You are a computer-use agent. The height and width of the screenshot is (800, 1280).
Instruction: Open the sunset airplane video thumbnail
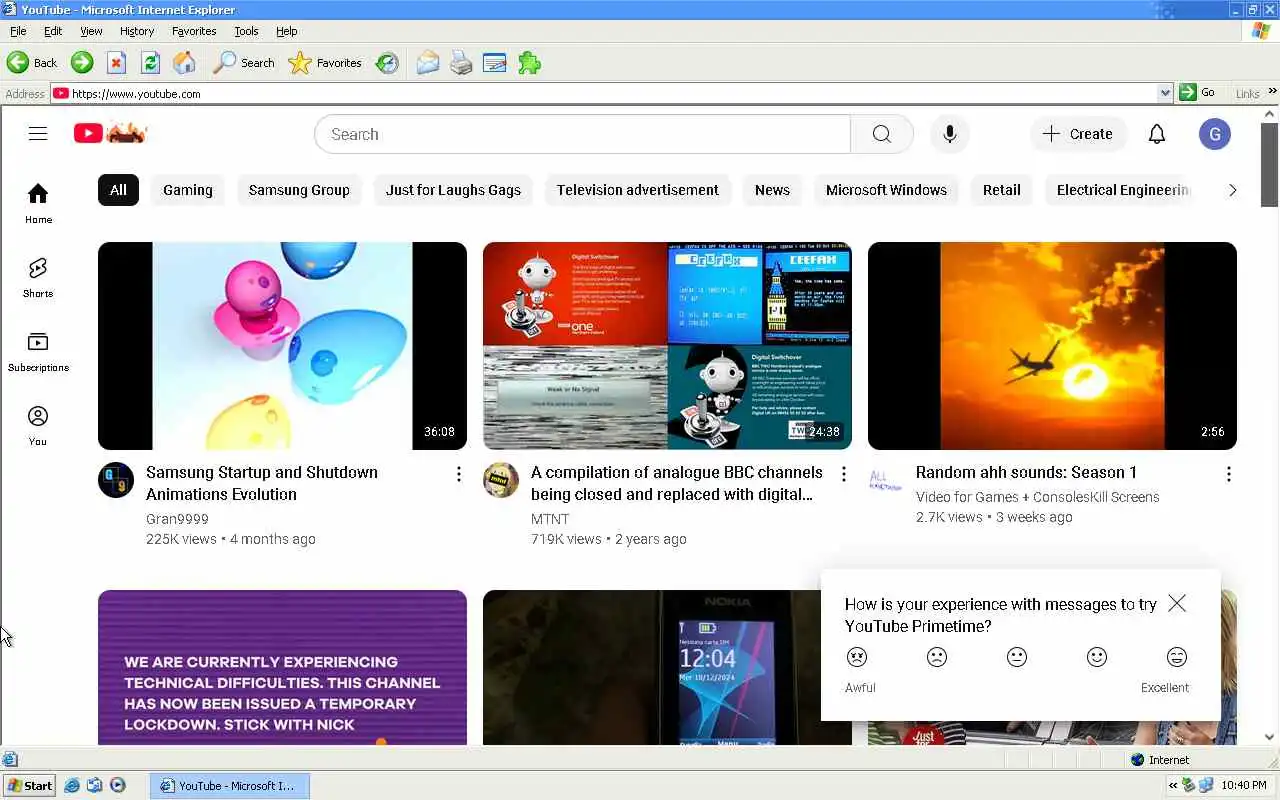click(1052, 346)
